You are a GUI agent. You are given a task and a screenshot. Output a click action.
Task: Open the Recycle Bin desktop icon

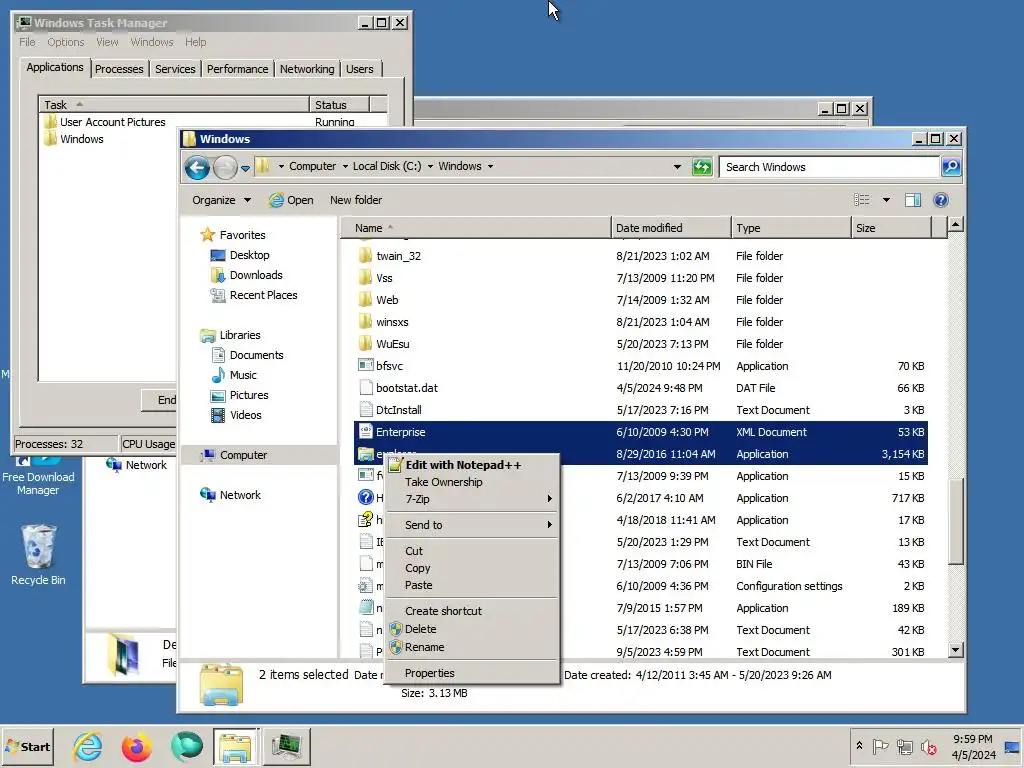coord(38,554)
